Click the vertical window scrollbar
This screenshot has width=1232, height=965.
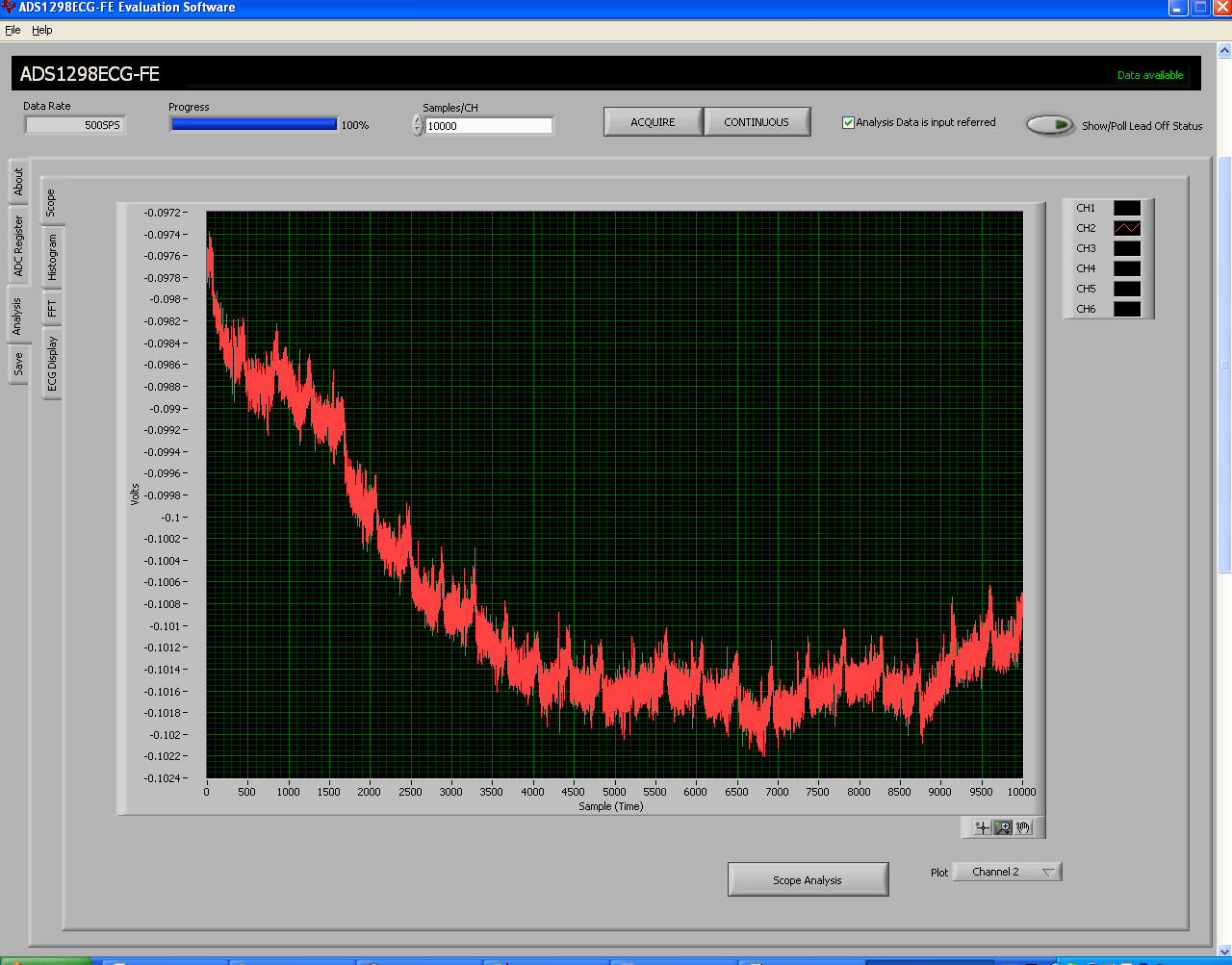point(1224,366)
